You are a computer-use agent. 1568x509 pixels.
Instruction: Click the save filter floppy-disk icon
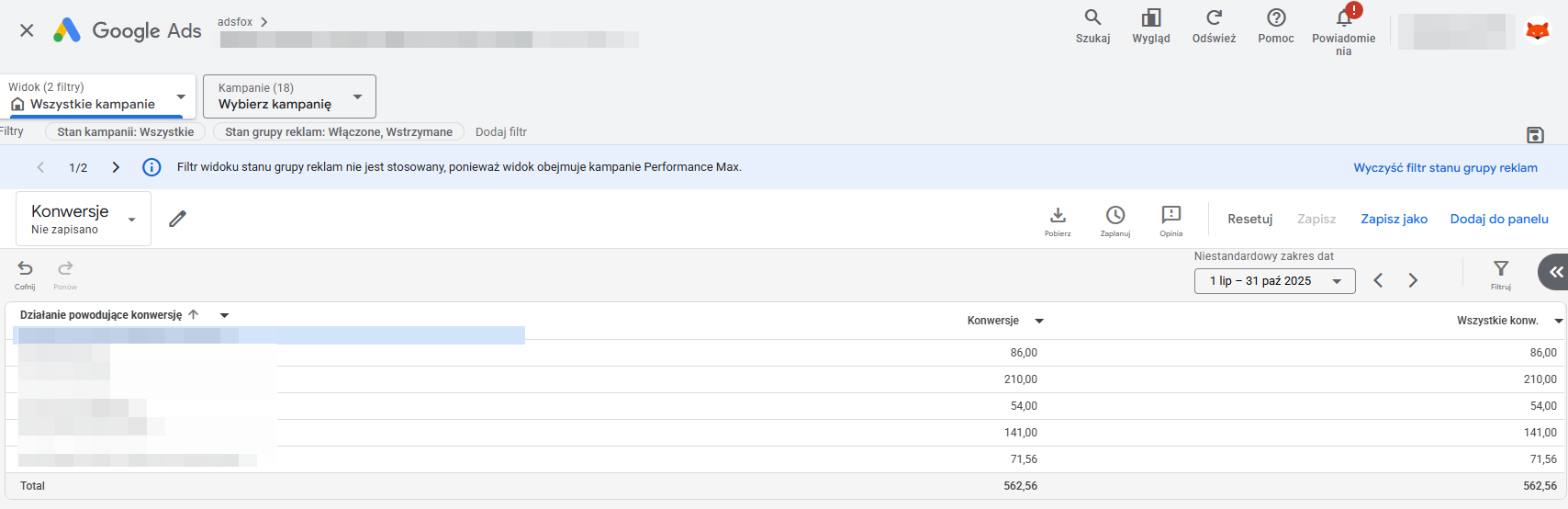point(1535,135)
